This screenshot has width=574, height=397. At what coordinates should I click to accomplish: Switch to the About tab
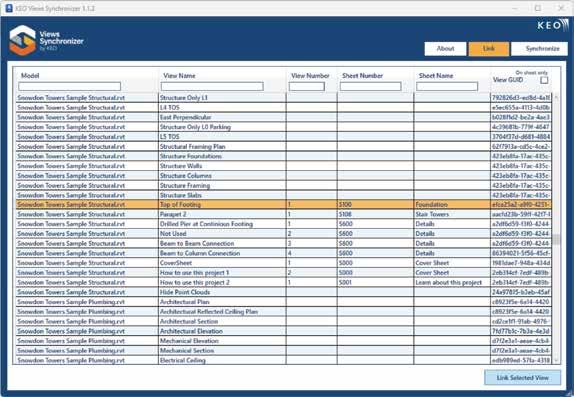pos(446,49)
